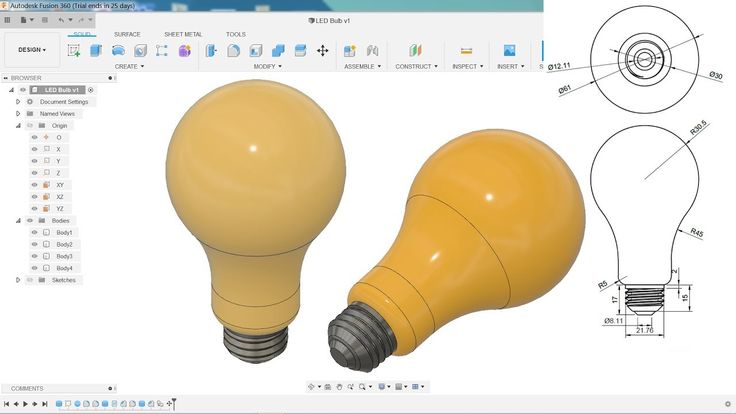Select the Hole tool in Create
This screenshot has width=736, height=414.
pyautogui.click(x=140, y=50)
